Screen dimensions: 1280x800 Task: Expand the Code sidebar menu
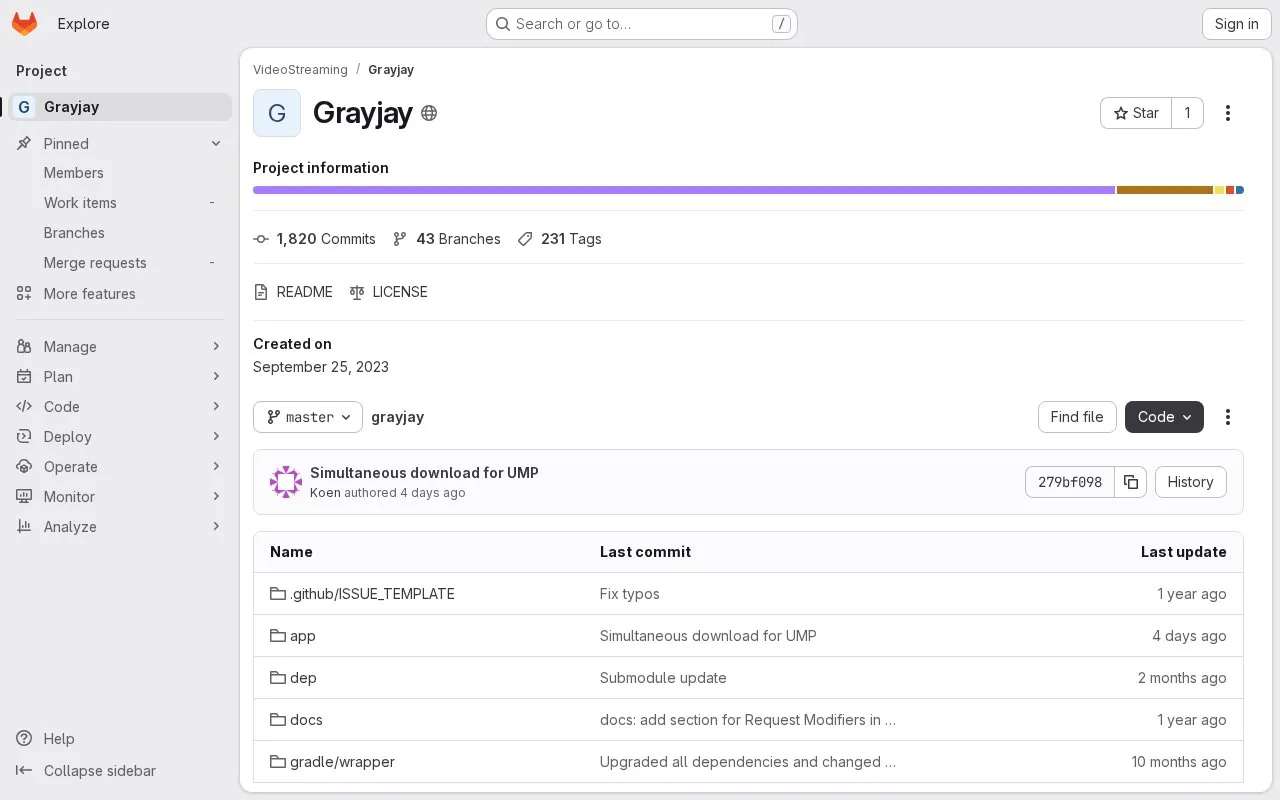pos(120,407)
